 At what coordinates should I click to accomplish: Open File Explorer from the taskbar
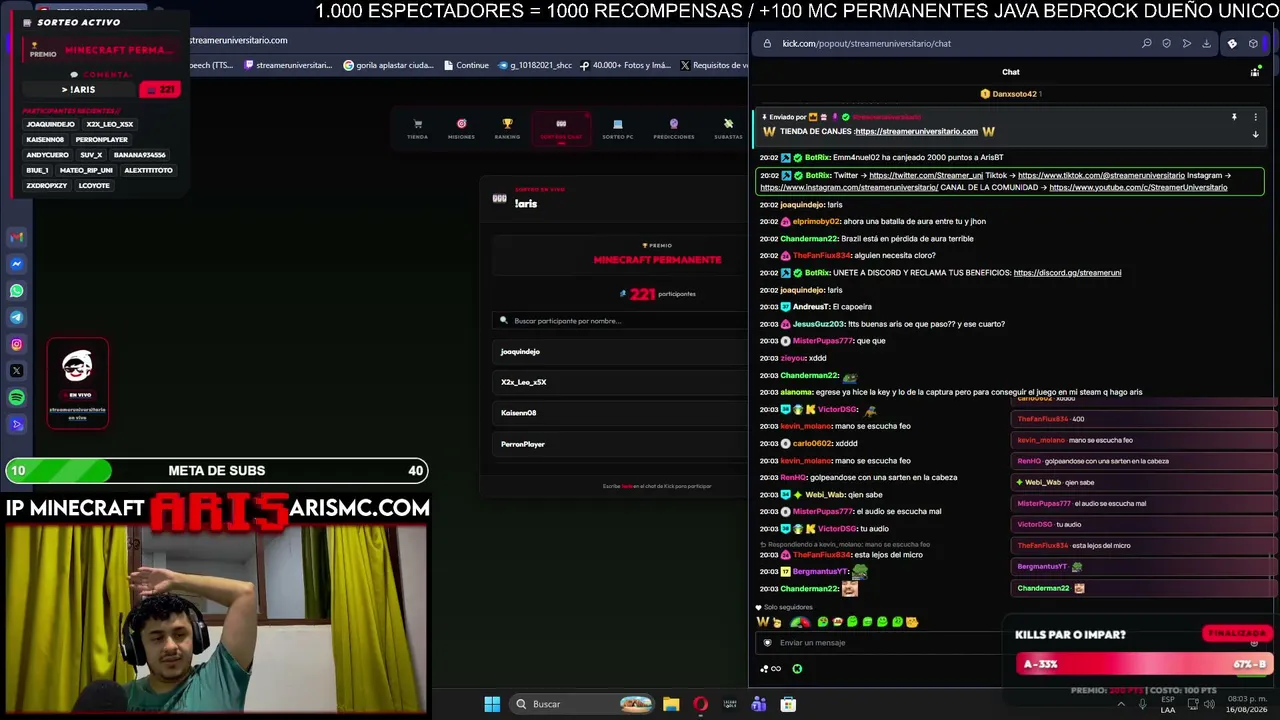[x=671, y=704]
